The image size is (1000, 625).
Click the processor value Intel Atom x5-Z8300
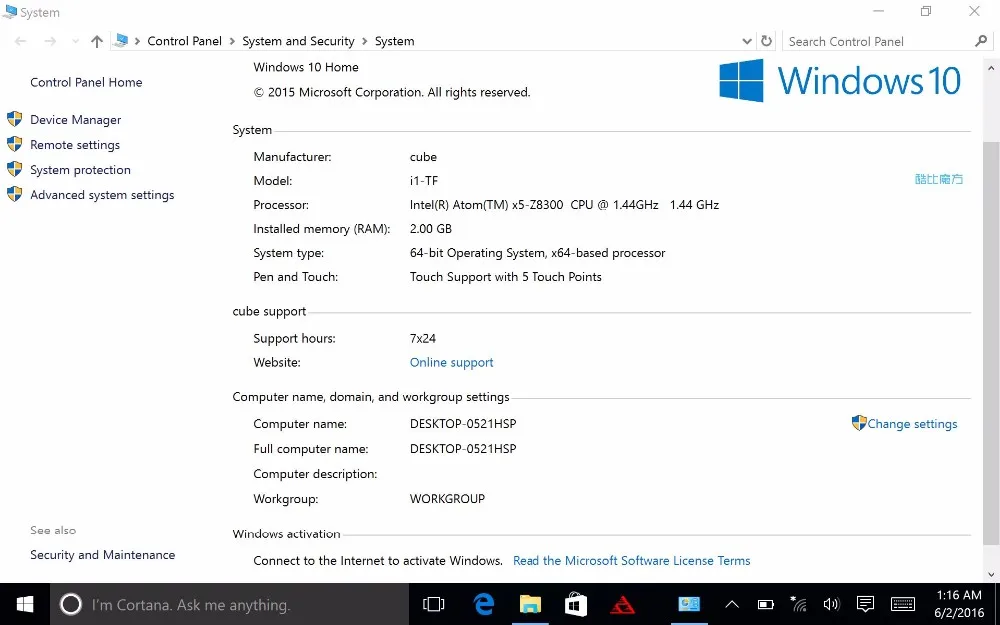[x=564, y=205]
